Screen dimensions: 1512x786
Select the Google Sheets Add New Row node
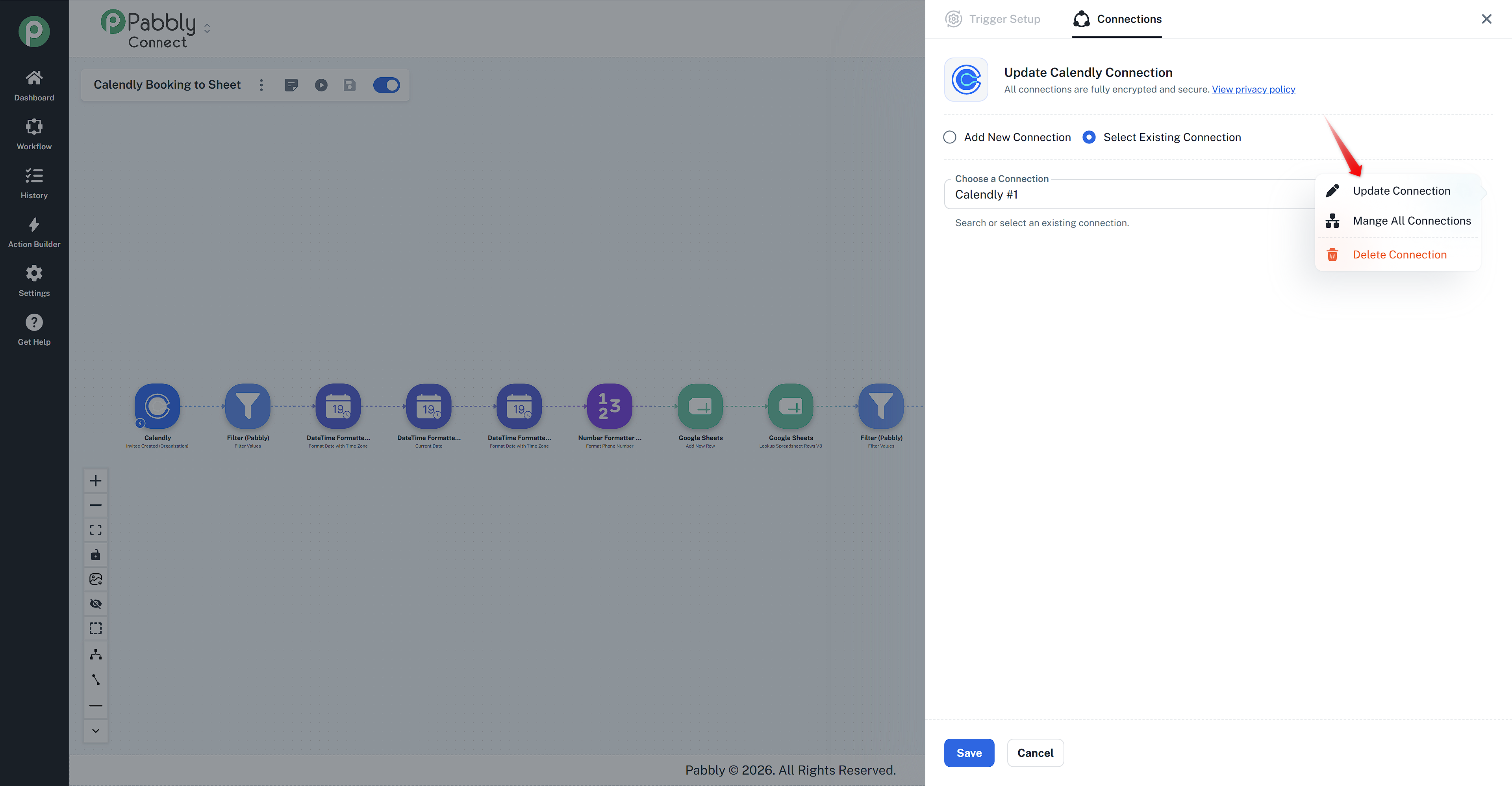[x=700, y=406]
